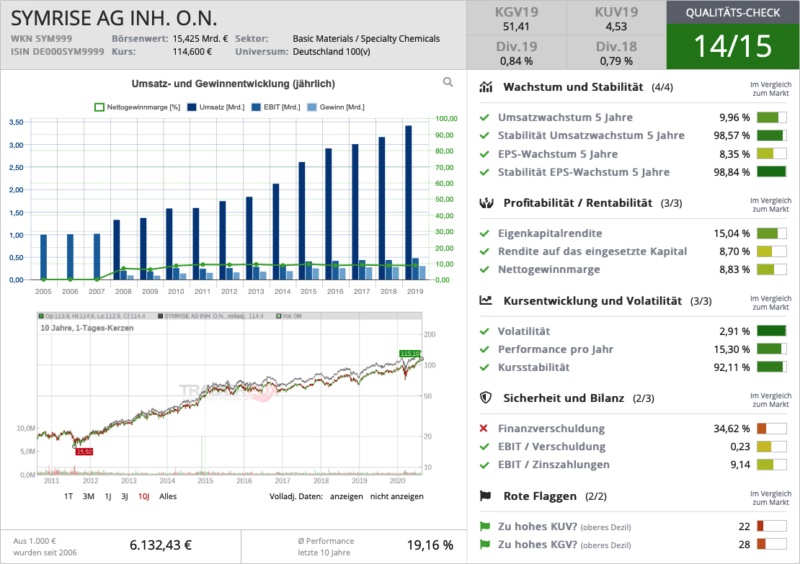Click the SYMRISE AG INH. O.N. title
This screenshot has height=564, width=800.
click(114, 18)
